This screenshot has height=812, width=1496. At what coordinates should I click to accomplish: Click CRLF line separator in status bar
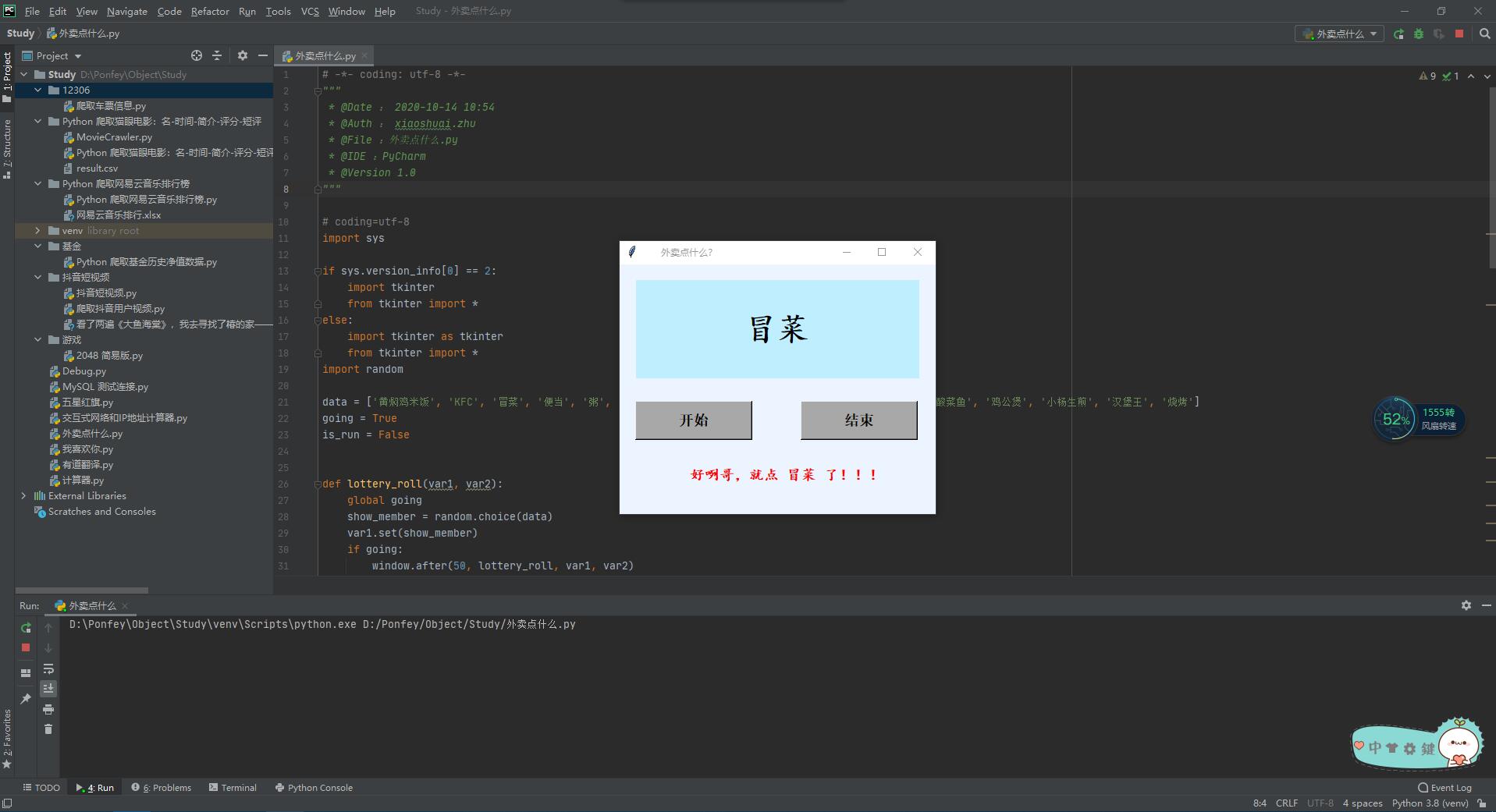1287,803
